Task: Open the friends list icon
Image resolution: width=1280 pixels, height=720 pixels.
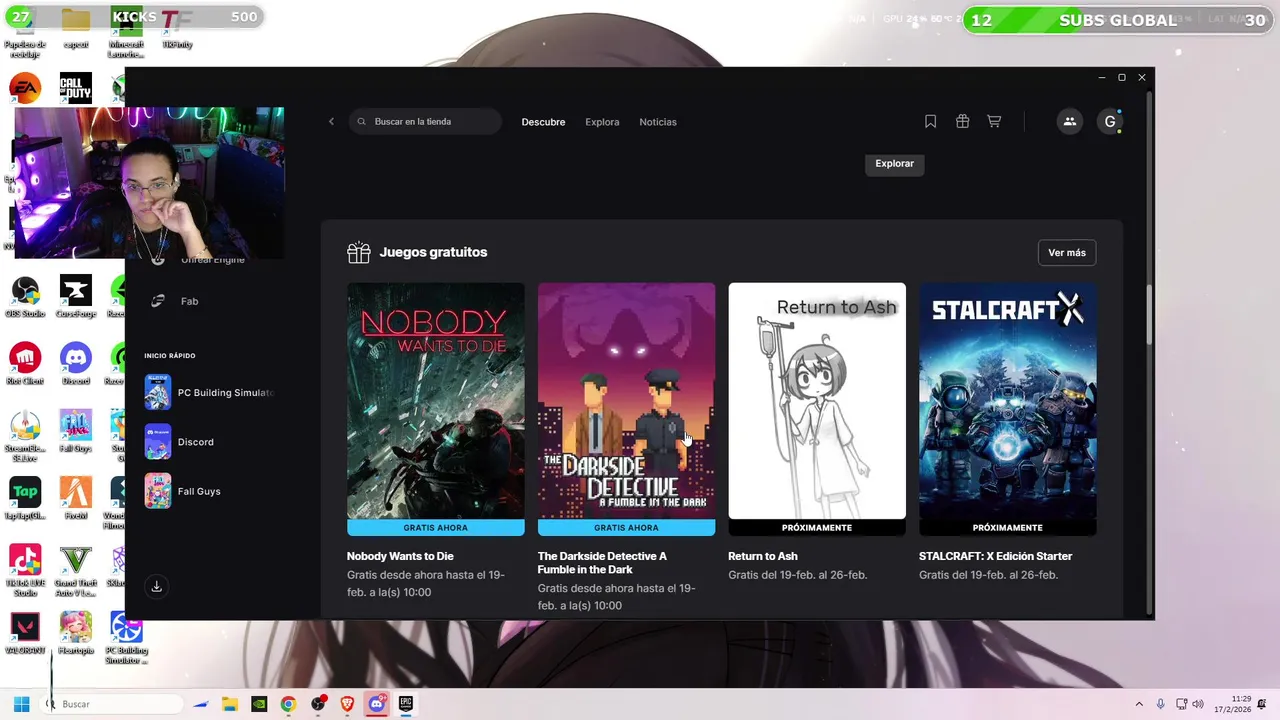Action: [1070, 122]
